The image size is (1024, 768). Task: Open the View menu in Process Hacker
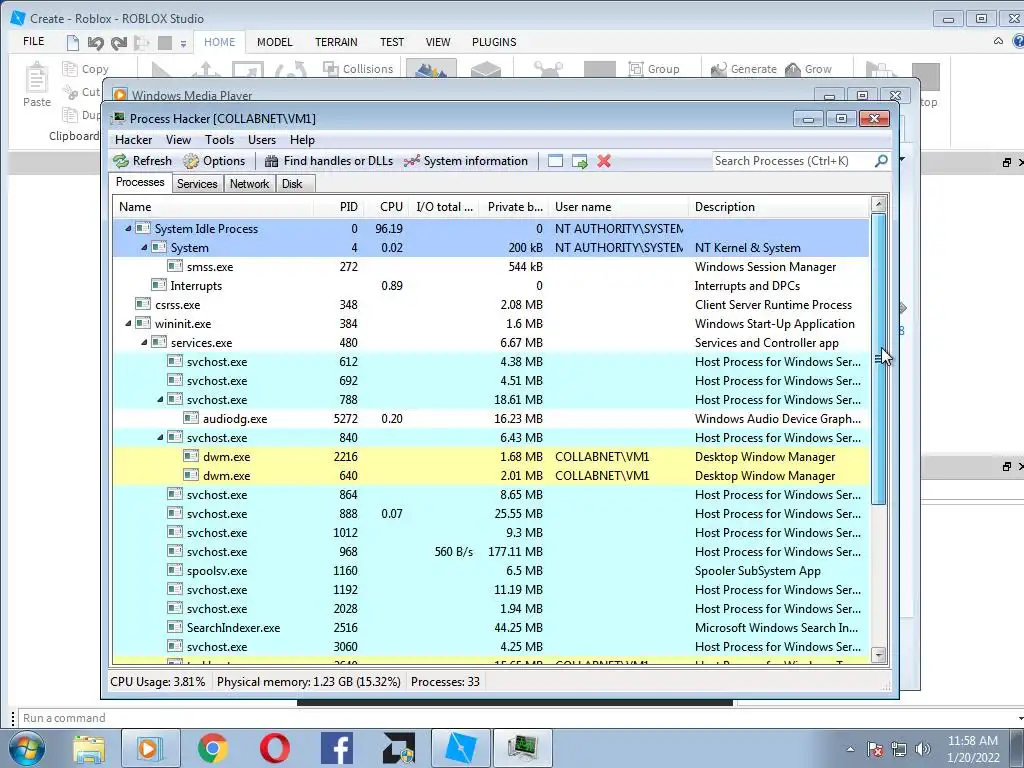[x=178, y=140]
